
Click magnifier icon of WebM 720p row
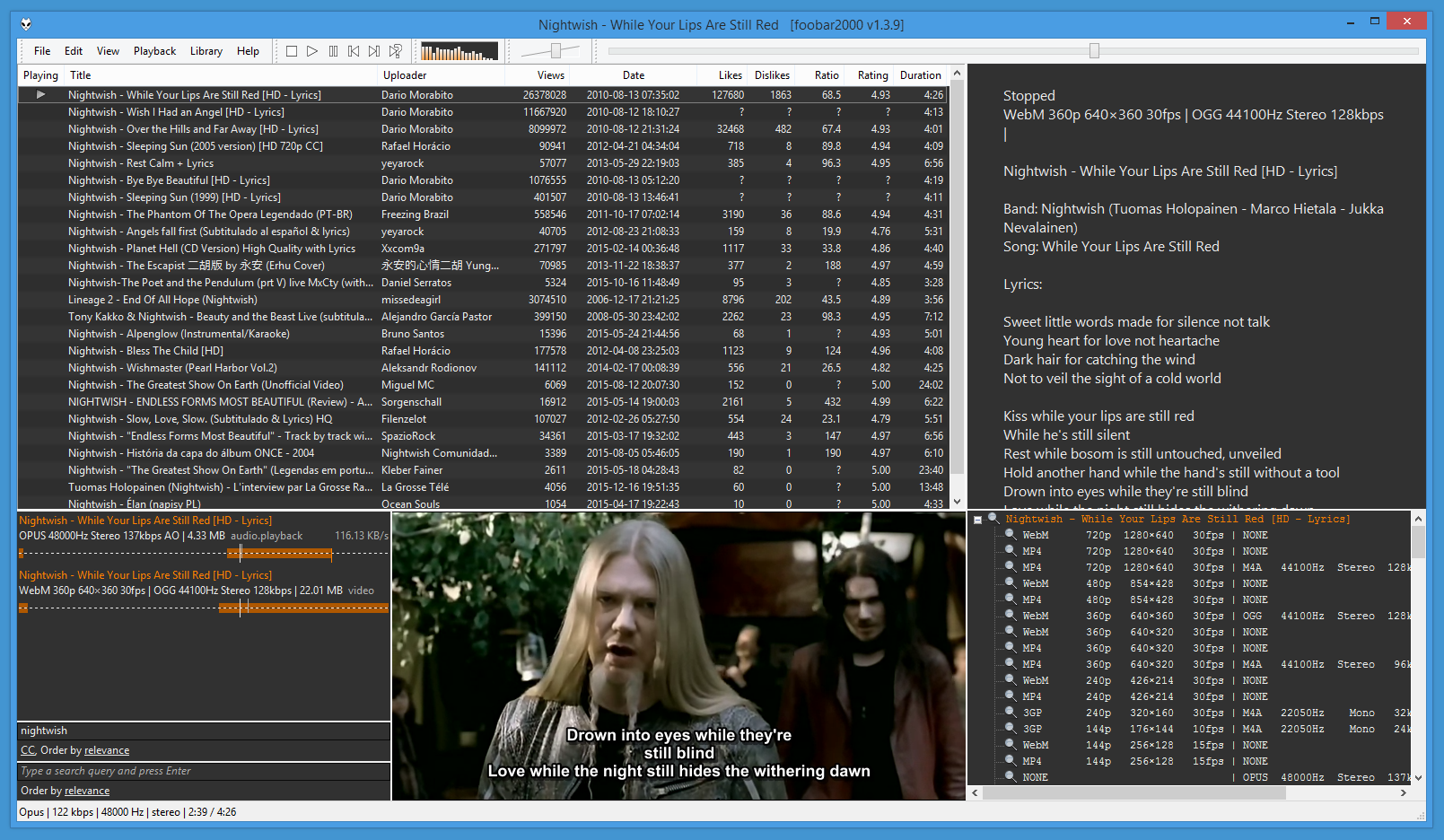tap(1010, 534)
